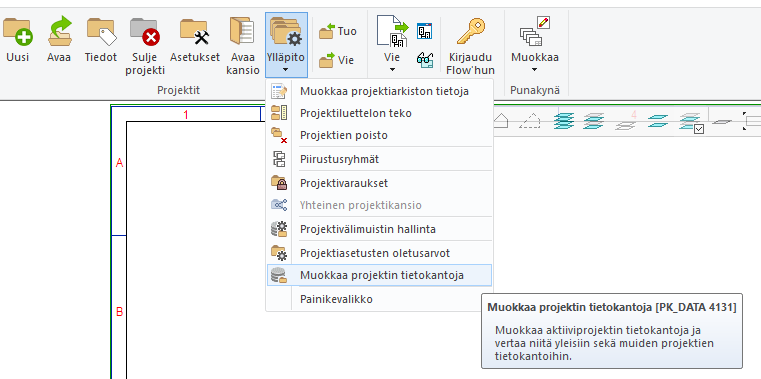761x379 pixels.
Task: Collapse the Ylläpito maintenance dropdown
Action: click(286, 45)
